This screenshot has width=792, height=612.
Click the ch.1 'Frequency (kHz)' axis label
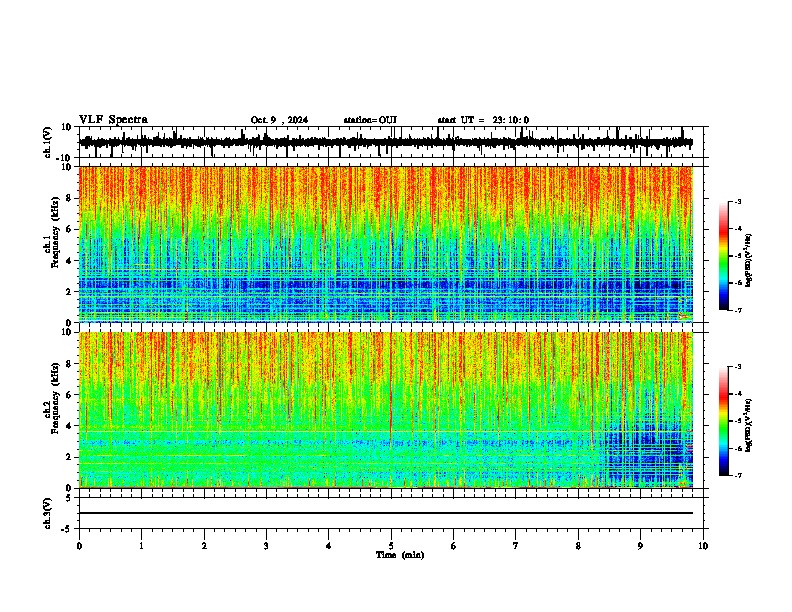point(55,232)
